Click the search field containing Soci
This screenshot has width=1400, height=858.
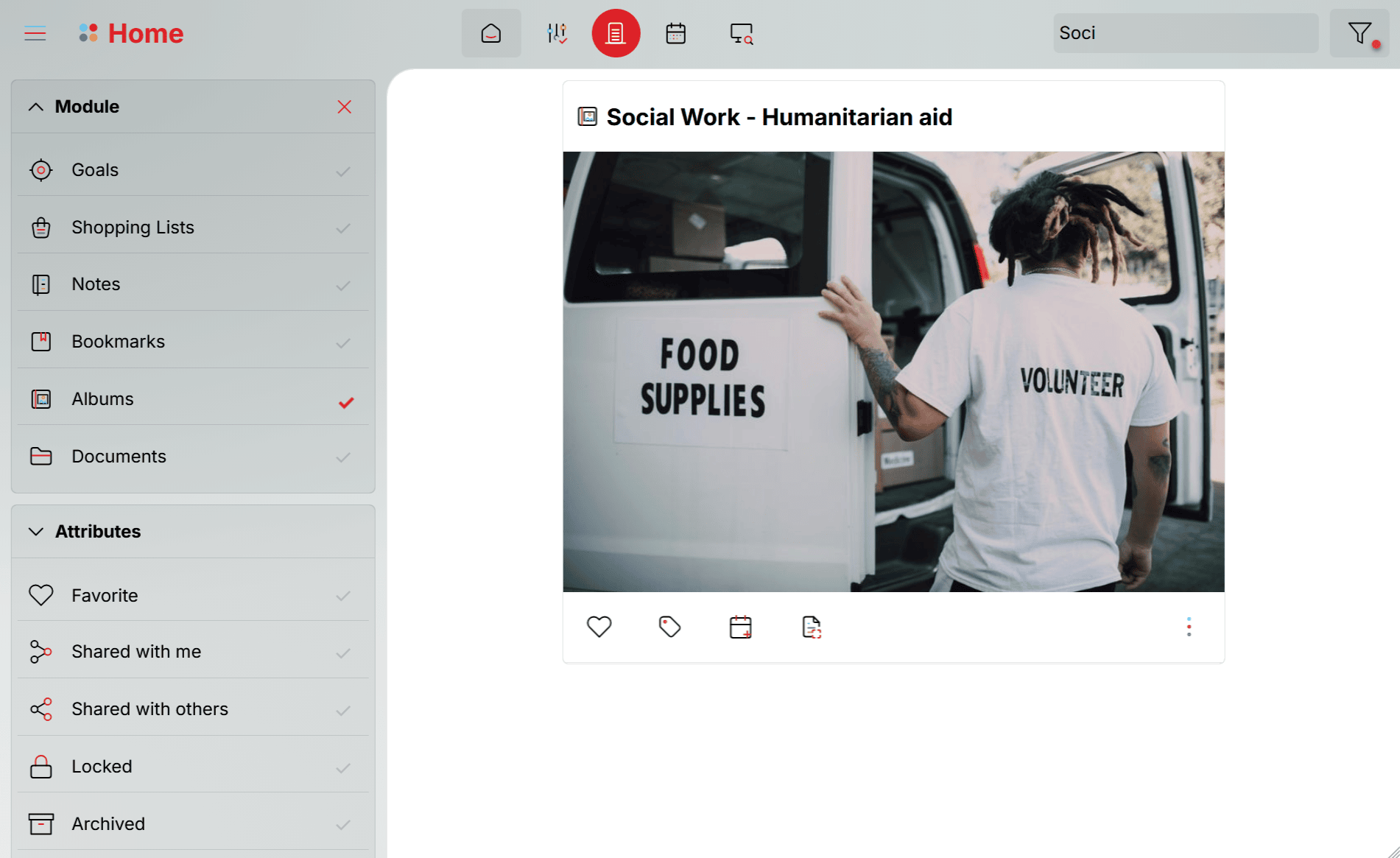[x=1185, y=32]
